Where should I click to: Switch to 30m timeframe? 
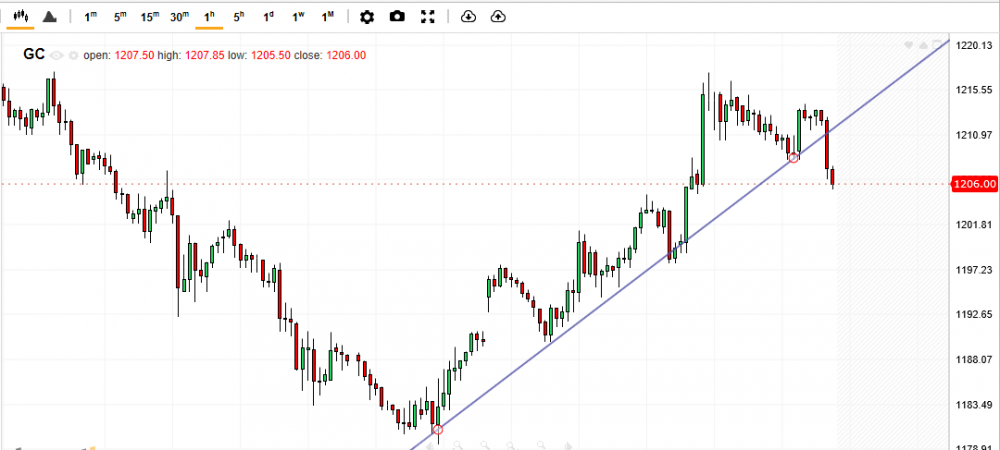[x=179, y=17]
